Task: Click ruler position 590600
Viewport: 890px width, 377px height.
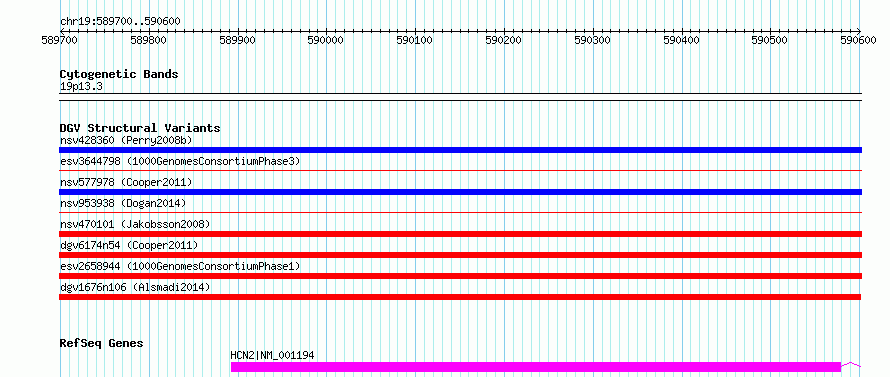Action: pos(859,40)
